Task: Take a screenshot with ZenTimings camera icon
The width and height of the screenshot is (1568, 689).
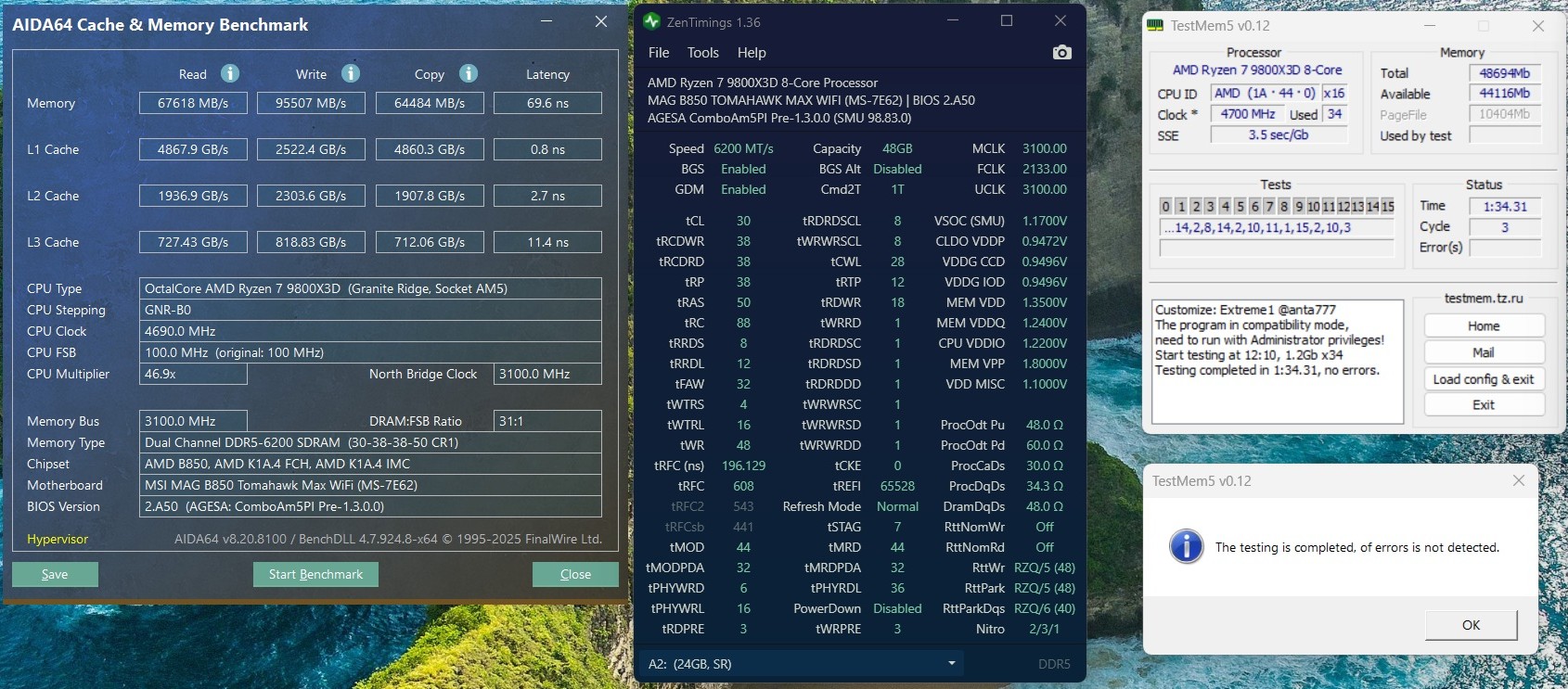Action: click(1062, 53)
